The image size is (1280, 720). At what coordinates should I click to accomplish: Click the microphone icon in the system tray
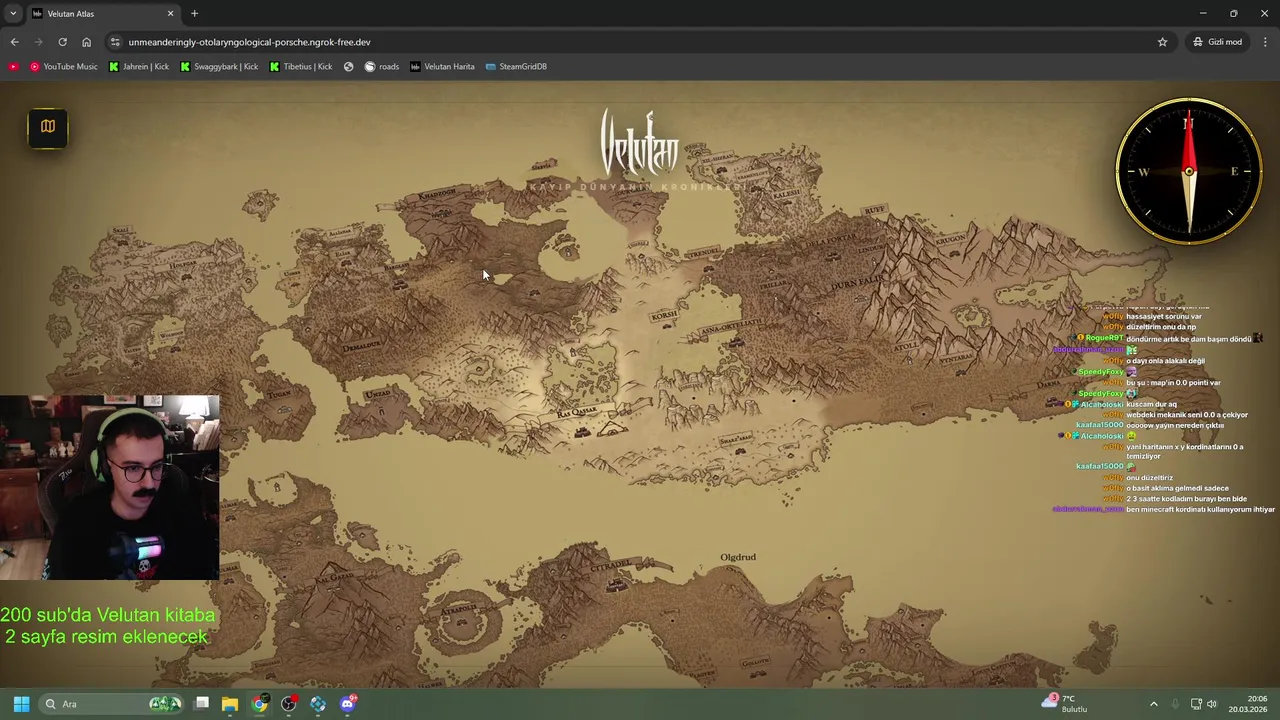(x=1175, y=704)
